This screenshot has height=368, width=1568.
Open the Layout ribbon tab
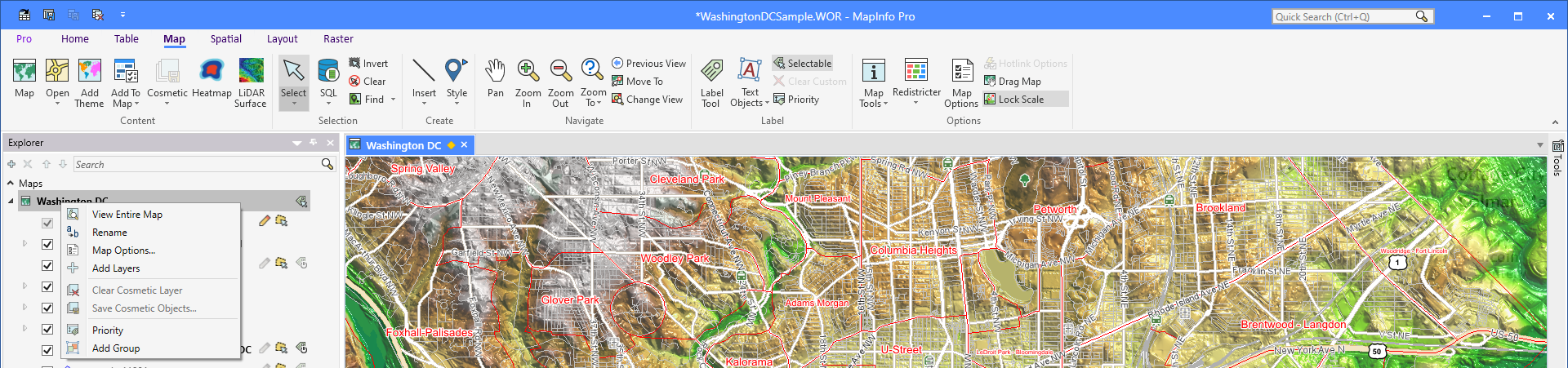coord(283,39)
